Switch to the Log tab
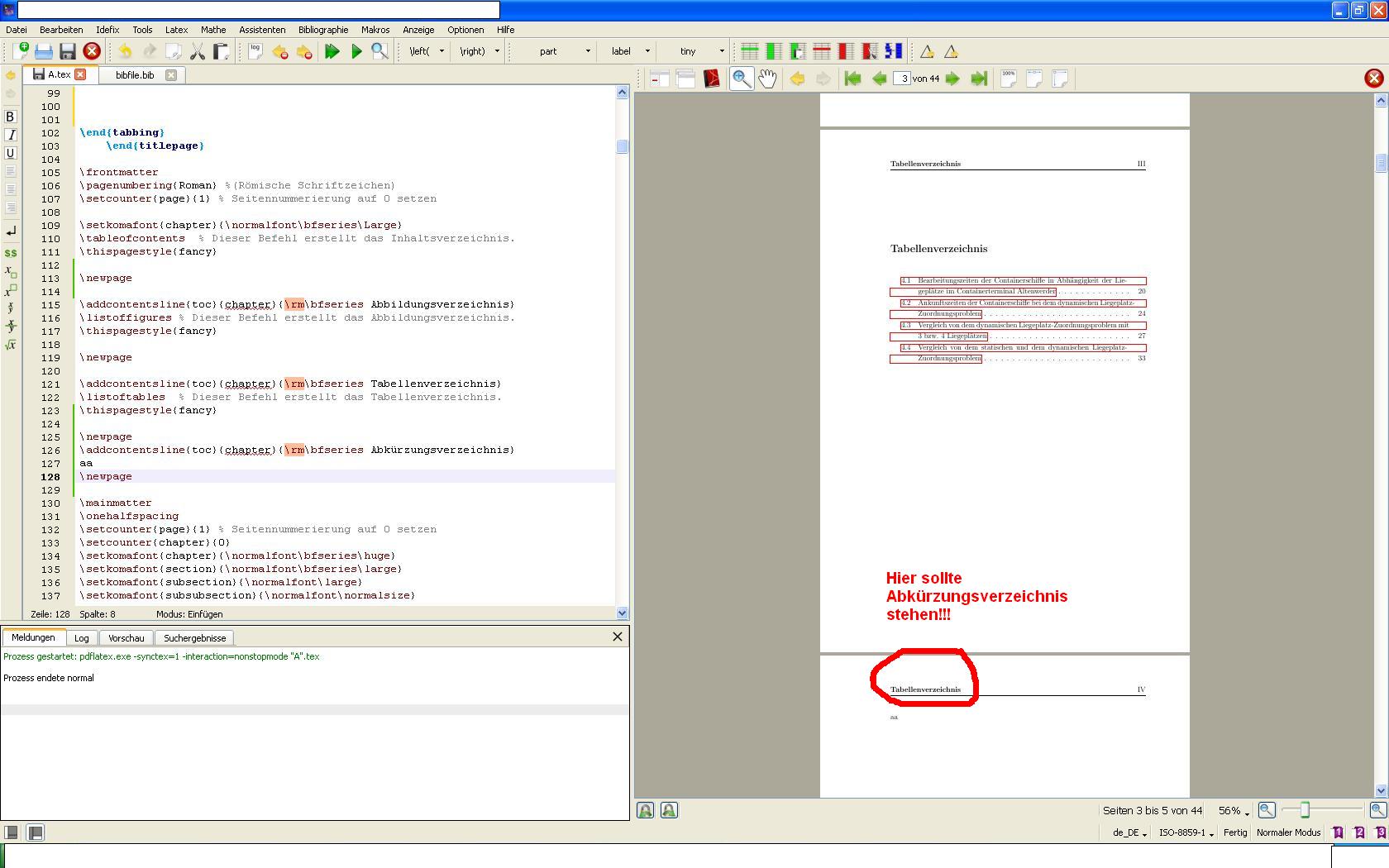 click(81, 638)
